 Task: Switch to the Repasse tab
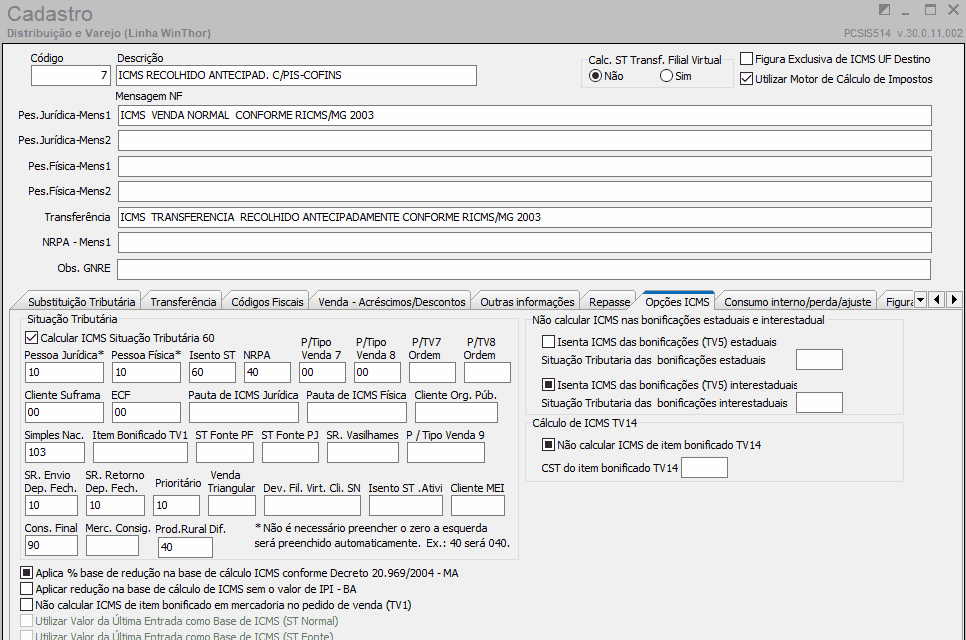click(x=609, y=302)
